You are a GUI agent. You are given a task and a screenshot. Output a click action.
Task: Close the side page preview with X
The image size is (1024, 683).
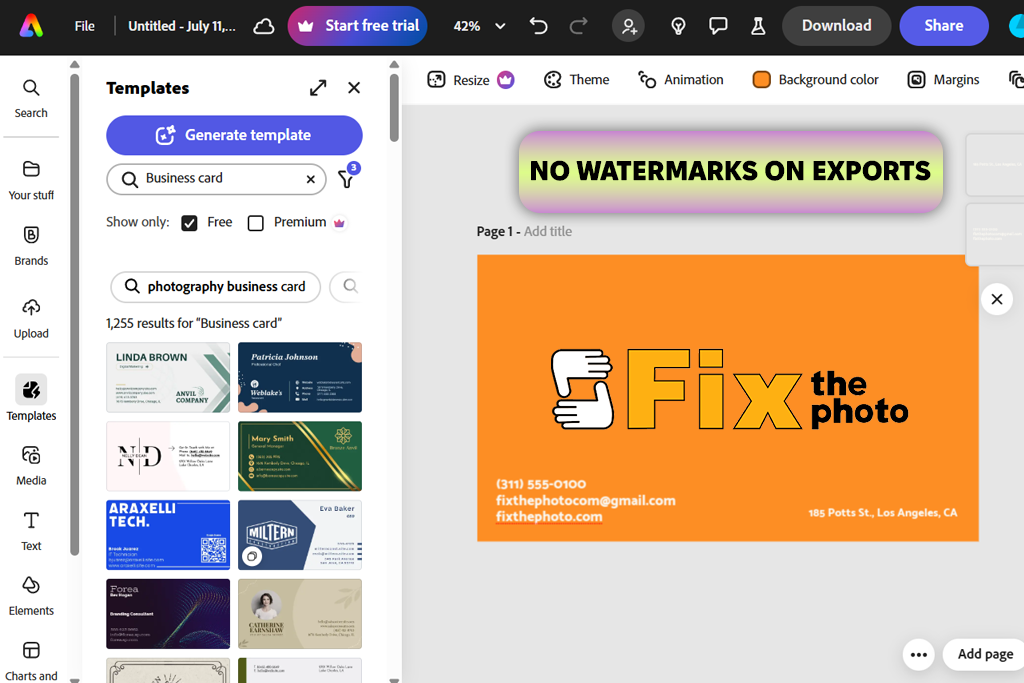[x=997, y=299]
